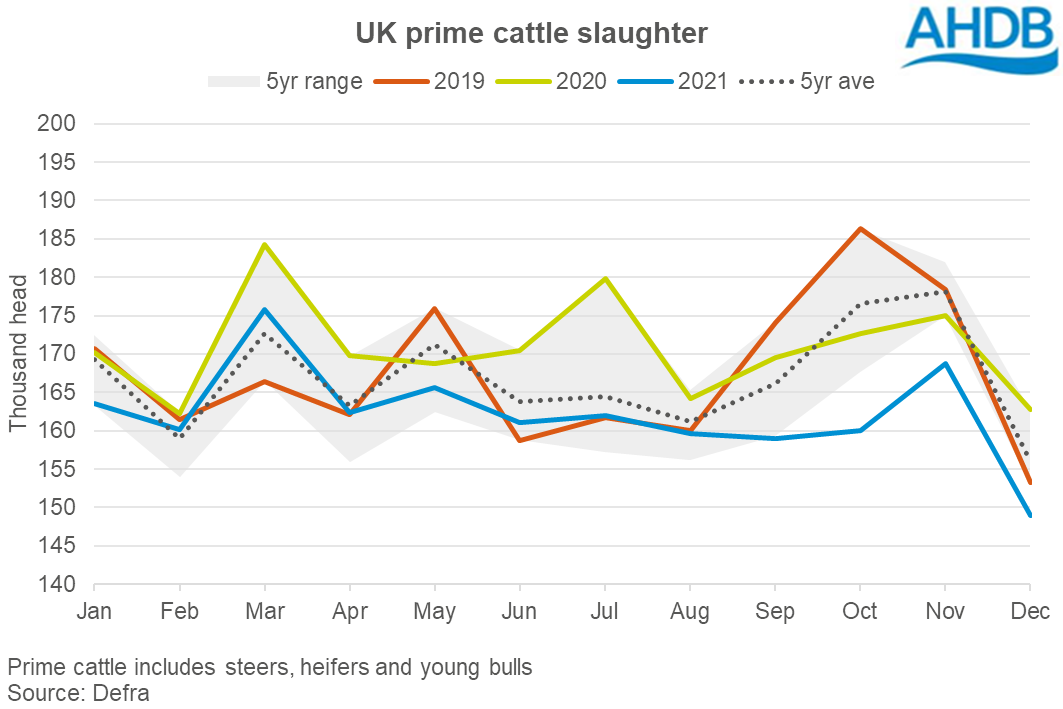Click the Source: Defra text

point(78,692)
